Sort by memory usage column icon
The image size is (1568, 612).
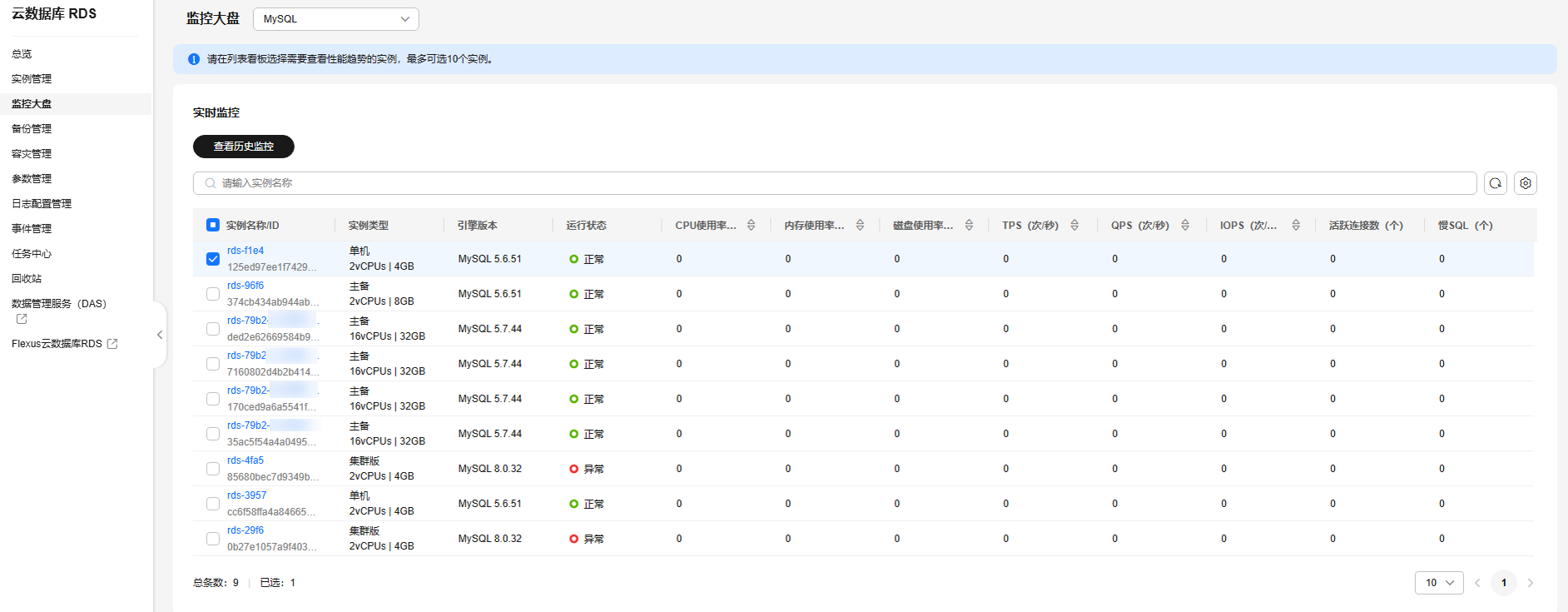coord(860,226)
